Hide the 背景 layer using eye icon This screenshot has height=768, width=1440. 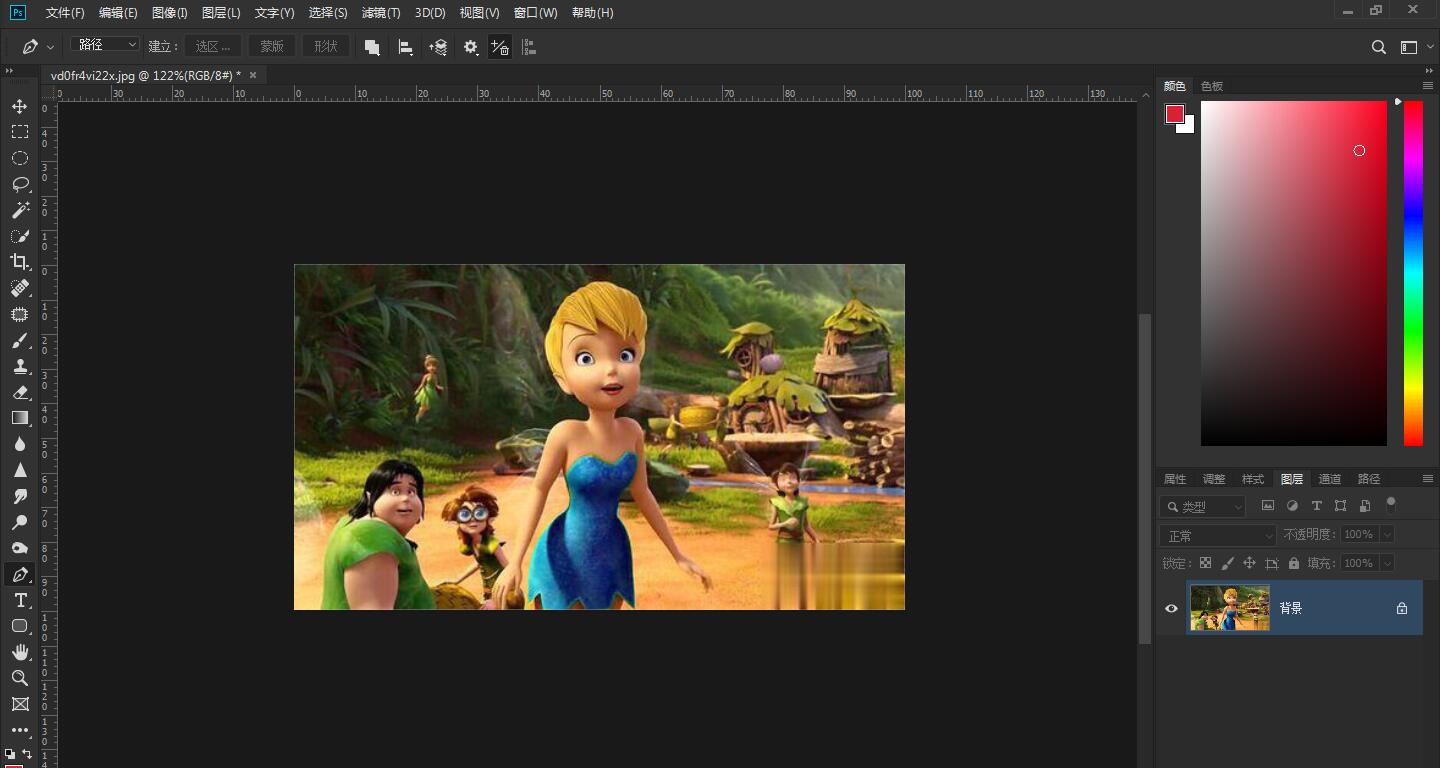[1171, 608]
